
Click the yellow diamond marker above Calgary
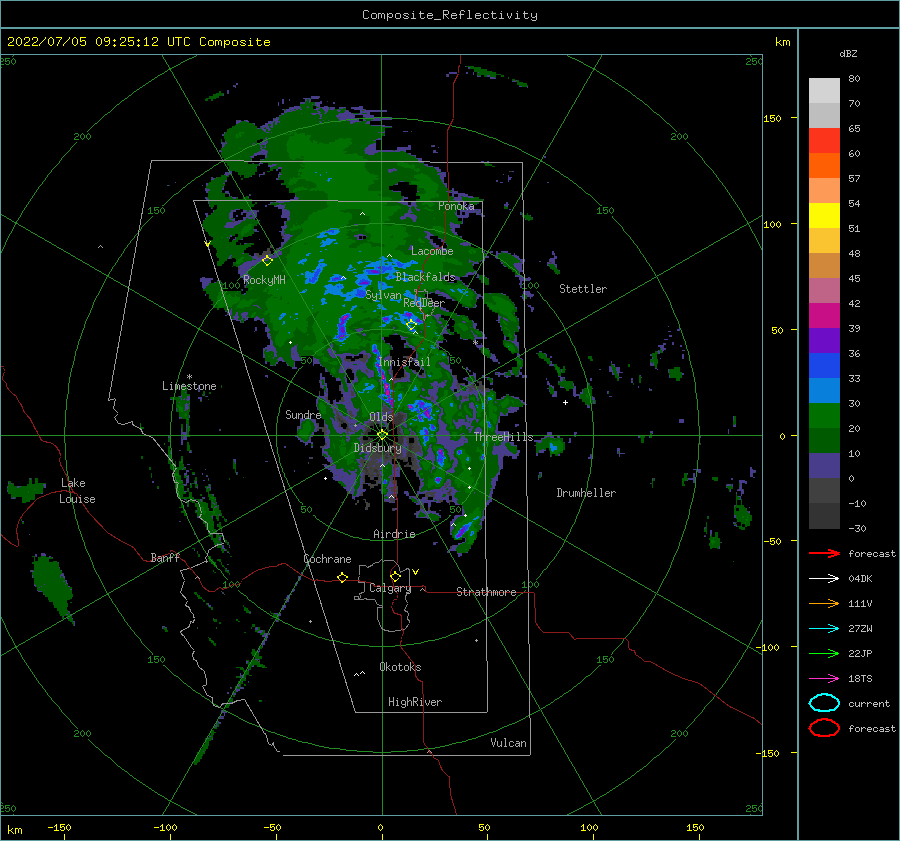point(395,576)
